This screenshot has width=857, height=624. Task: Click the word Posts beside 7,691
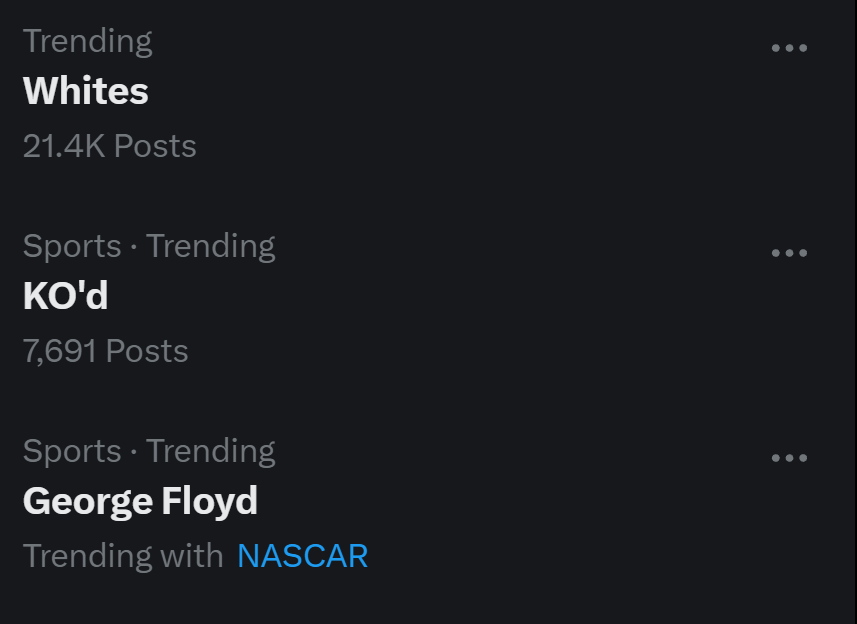coord(147,351)
